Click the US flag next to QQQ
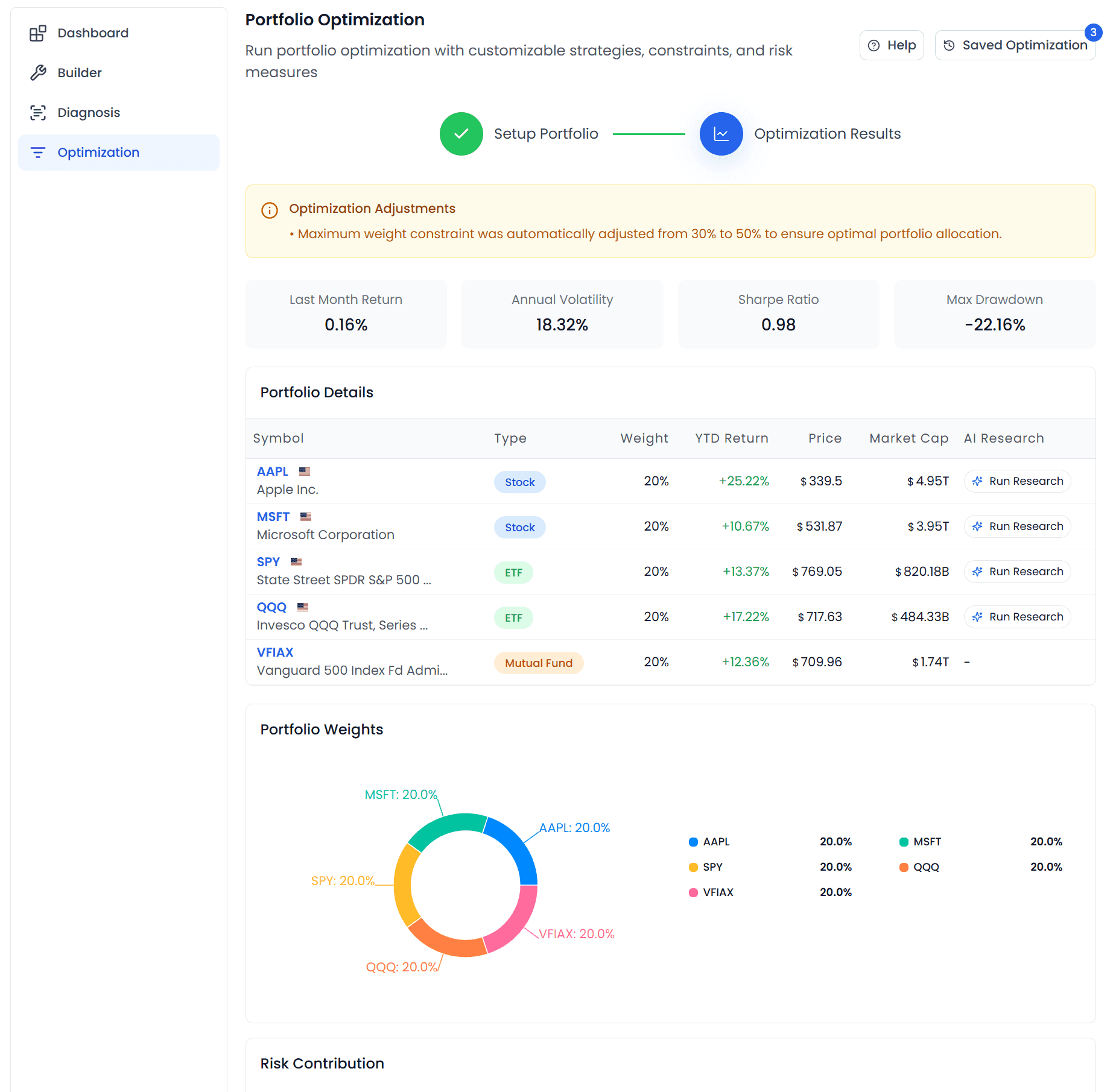Image resolution: width=1116 pixels, height=1092 pixels. point(303,607)
